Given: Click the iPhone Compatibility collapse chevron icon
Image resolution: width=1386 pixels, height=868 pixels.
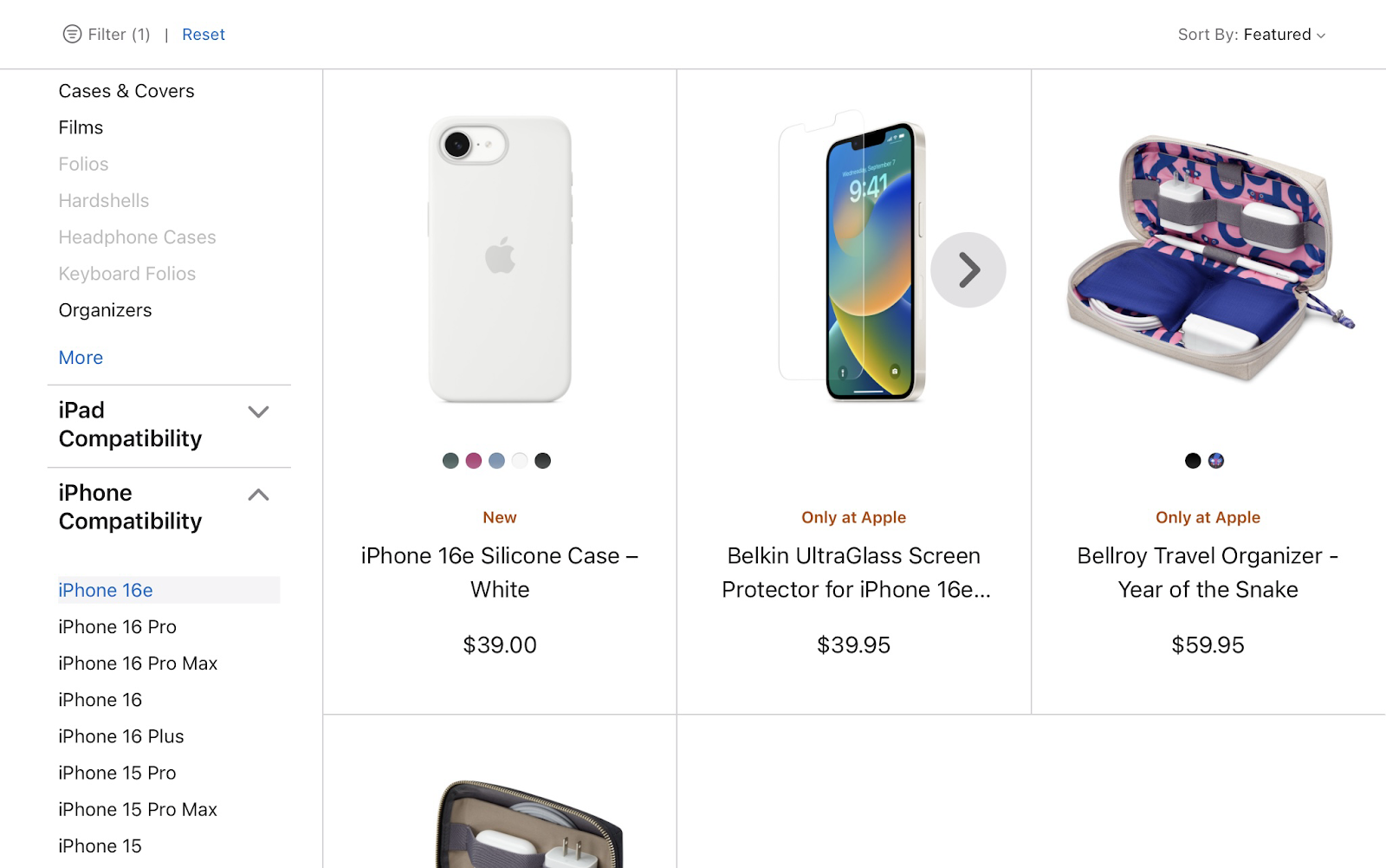Looking at the screenshot, I should click(258, 495).
